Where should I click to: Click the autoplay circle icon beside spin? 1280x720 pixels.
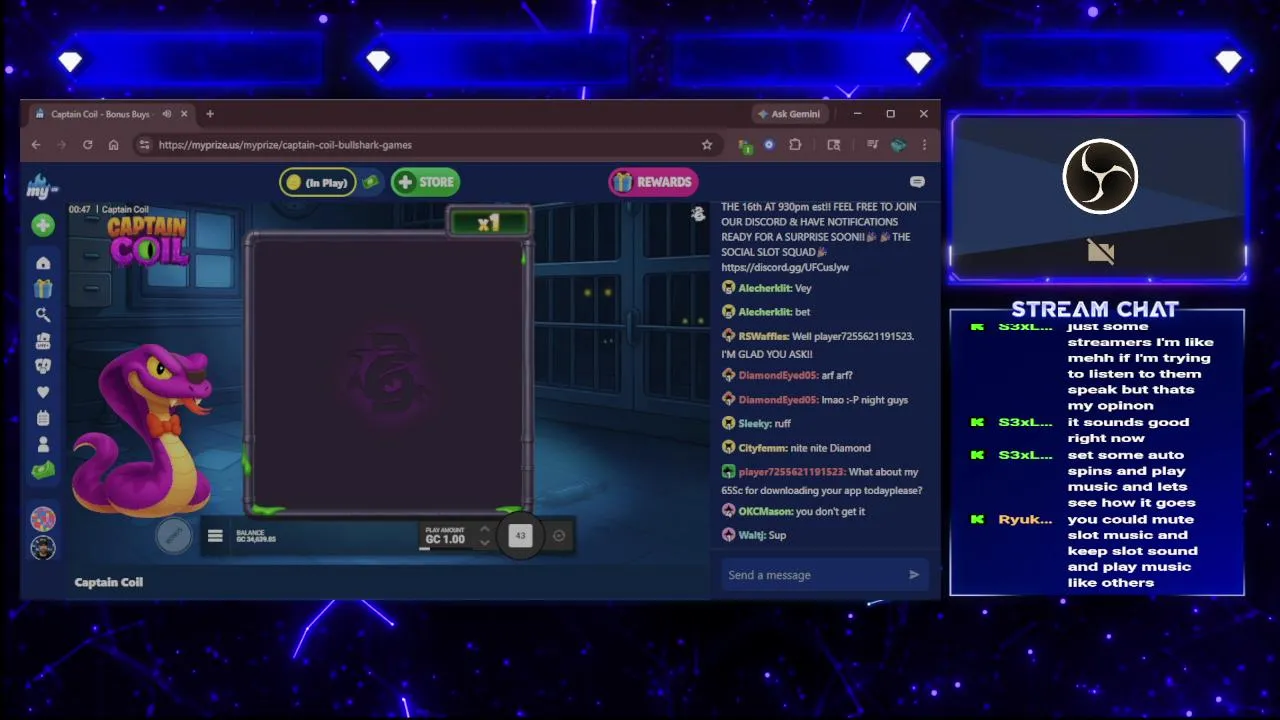pyautogui.click(x=559, y=536)
